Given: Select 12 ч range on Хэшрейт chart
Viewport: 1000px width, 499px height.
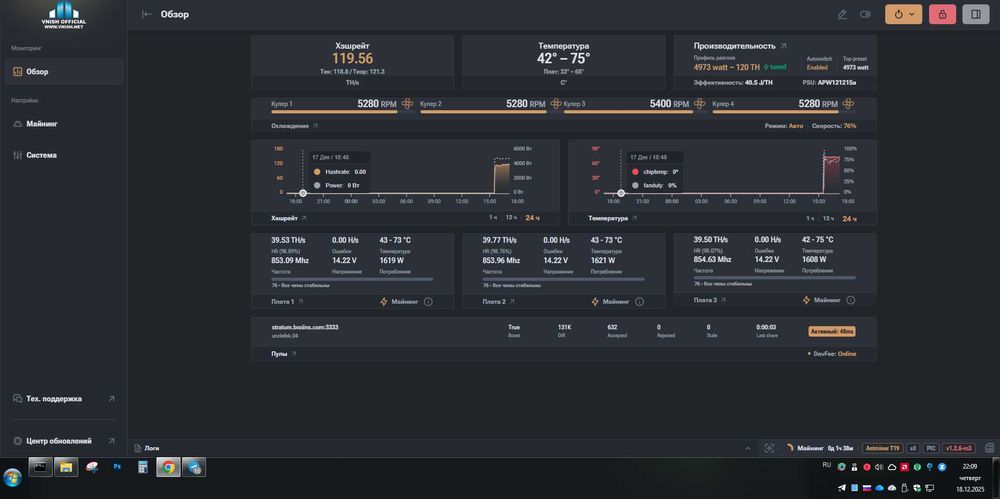Looking at the screenshot, I should point(511,218).
